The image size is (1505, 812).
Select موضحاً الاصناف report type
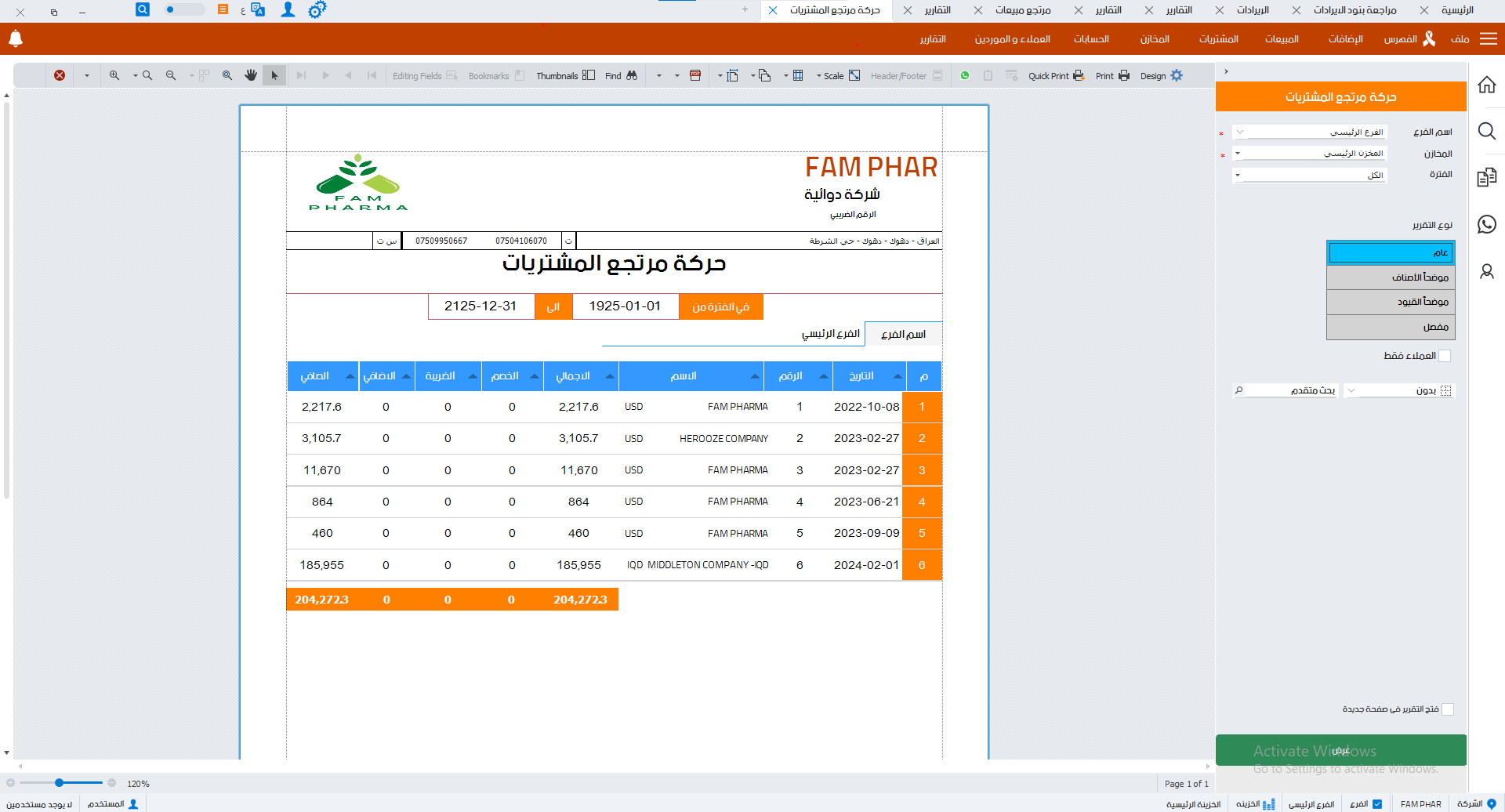[1390, 277]
